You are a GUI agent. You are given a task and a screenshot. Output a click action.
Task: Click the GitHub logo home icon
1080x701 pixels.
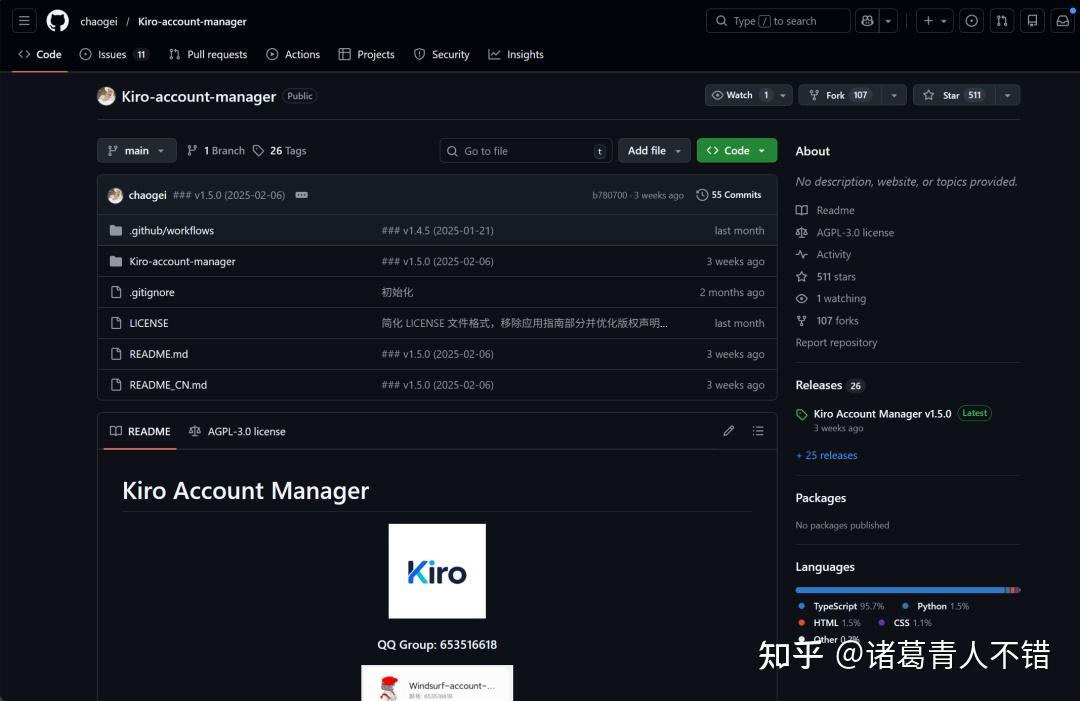(x=58, y=21)
